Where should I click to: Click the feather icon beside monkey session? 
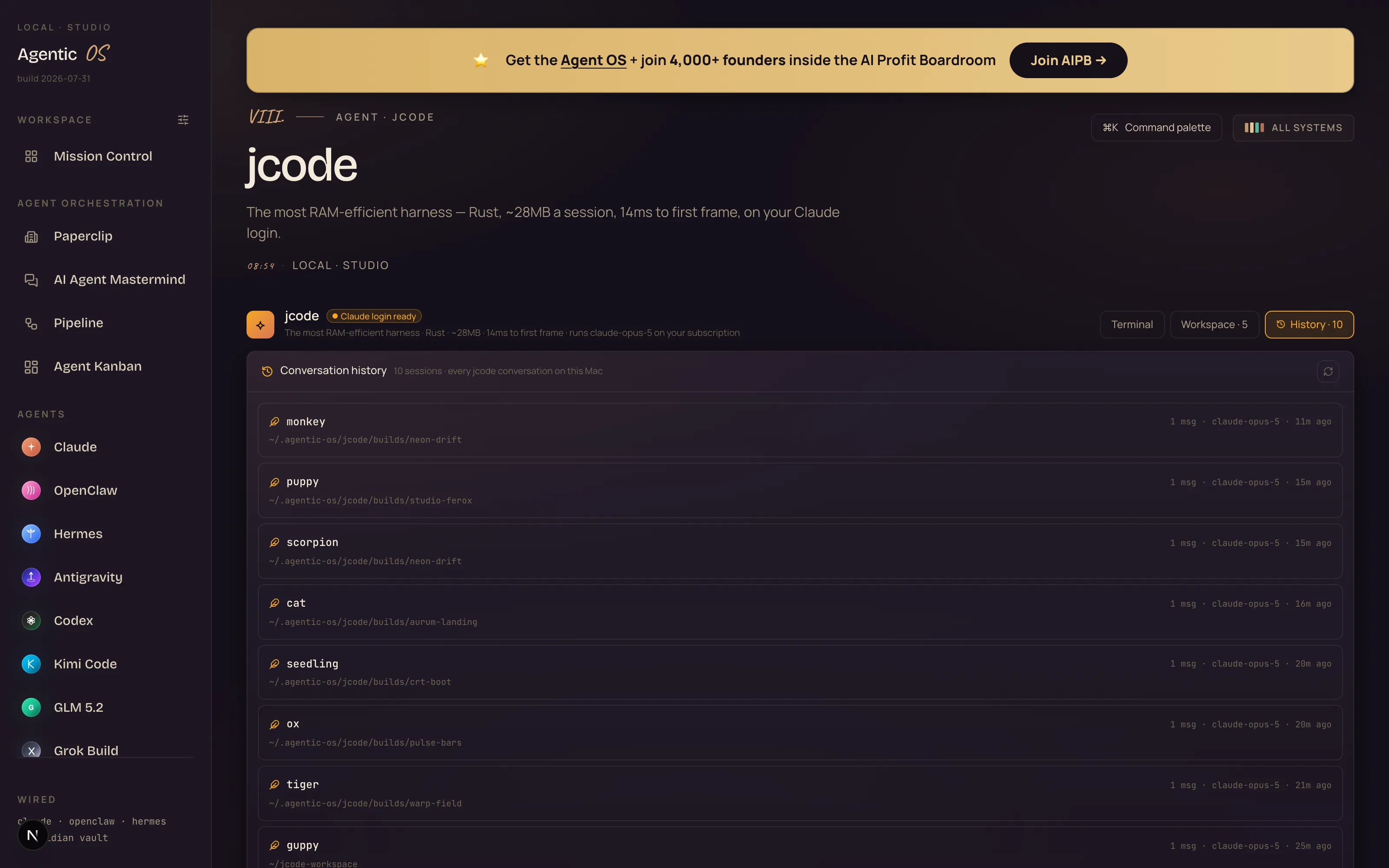[274, 422]
